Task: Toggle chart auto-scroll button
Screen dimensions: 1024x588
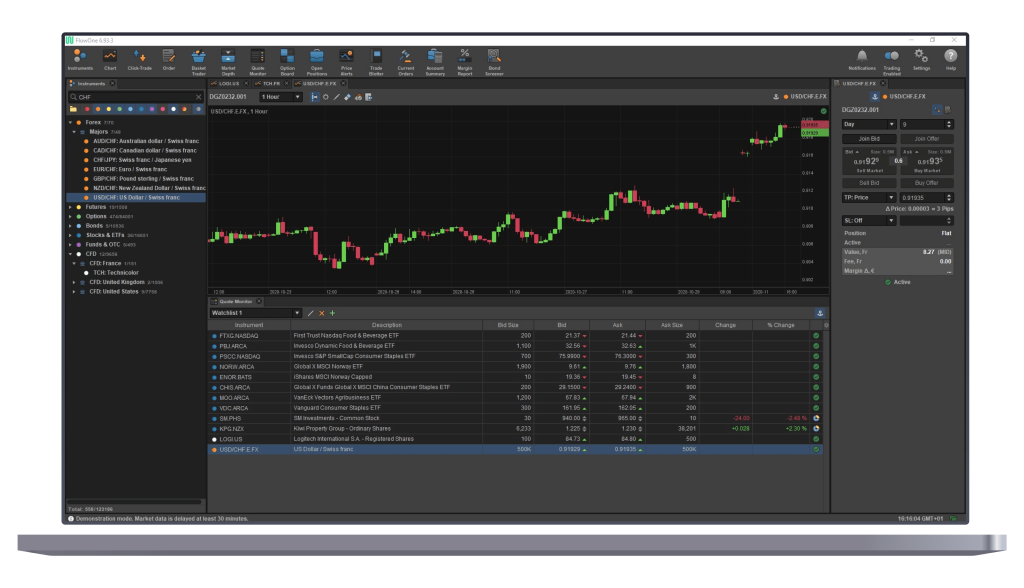Action: tap(315, 97)
